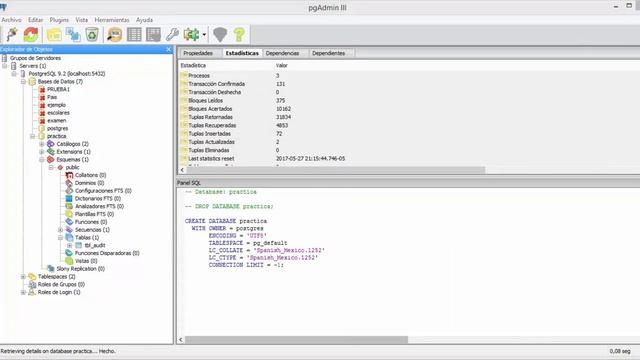Screen dimensions: 640x360
Task: Select Analizadores FTS (0) item
Action: coord(99,206)
